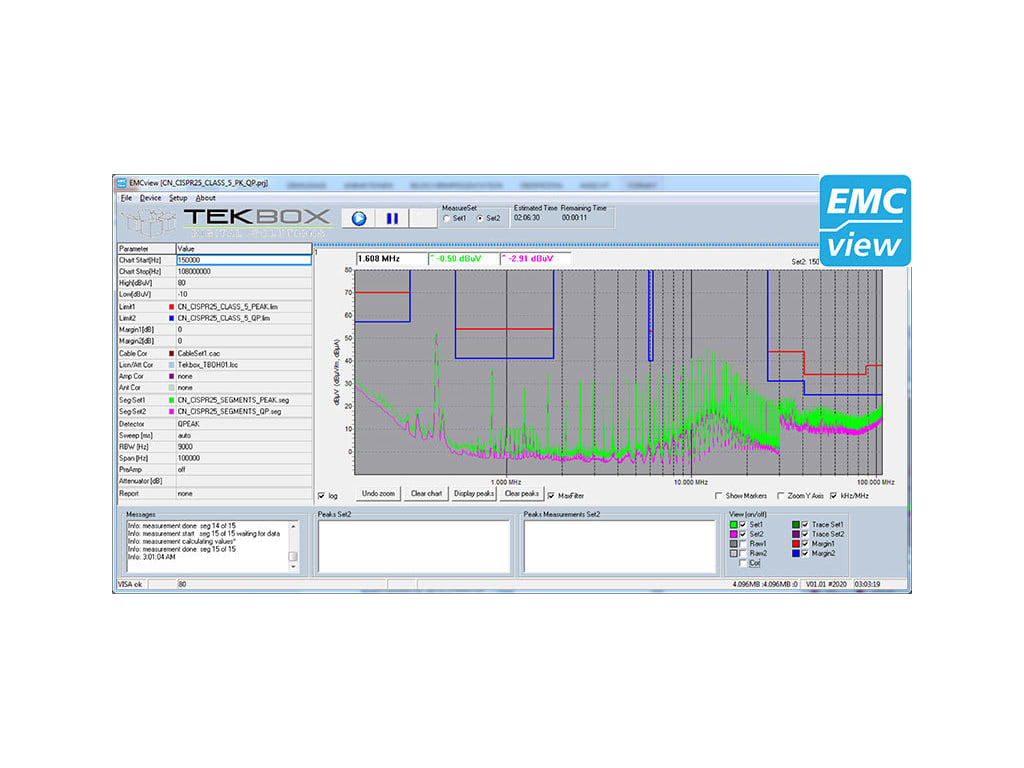Disable the MaxFilter option

click(x=549, y=493)
